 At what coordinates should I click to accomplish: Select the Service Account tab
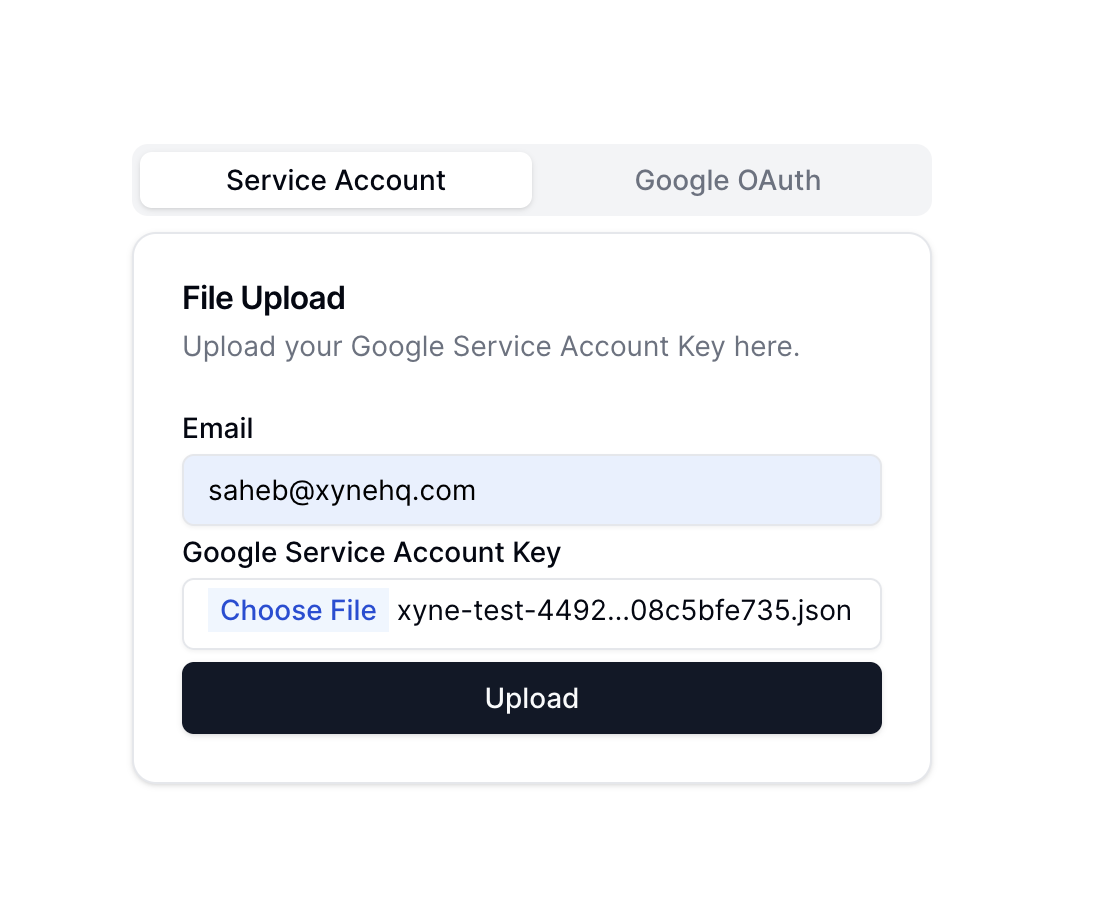(336, 180)
